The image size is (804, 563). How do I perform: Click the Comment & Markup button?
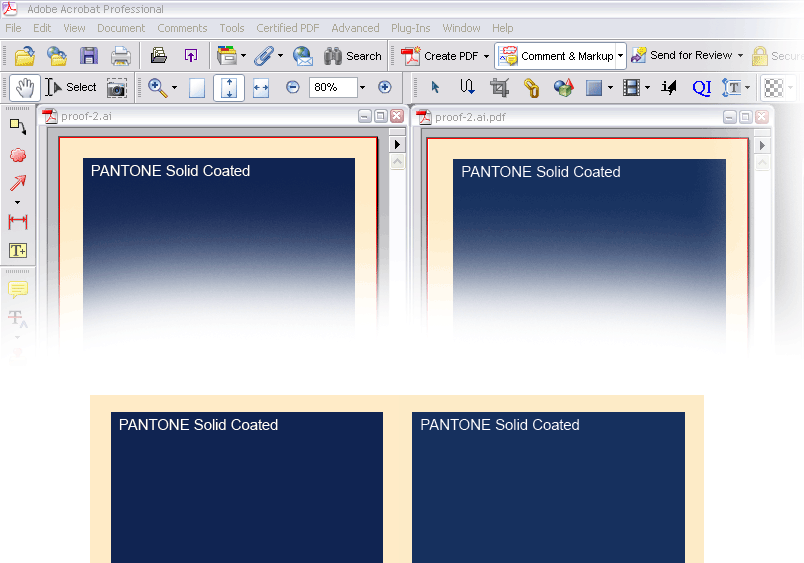(556, 56)
